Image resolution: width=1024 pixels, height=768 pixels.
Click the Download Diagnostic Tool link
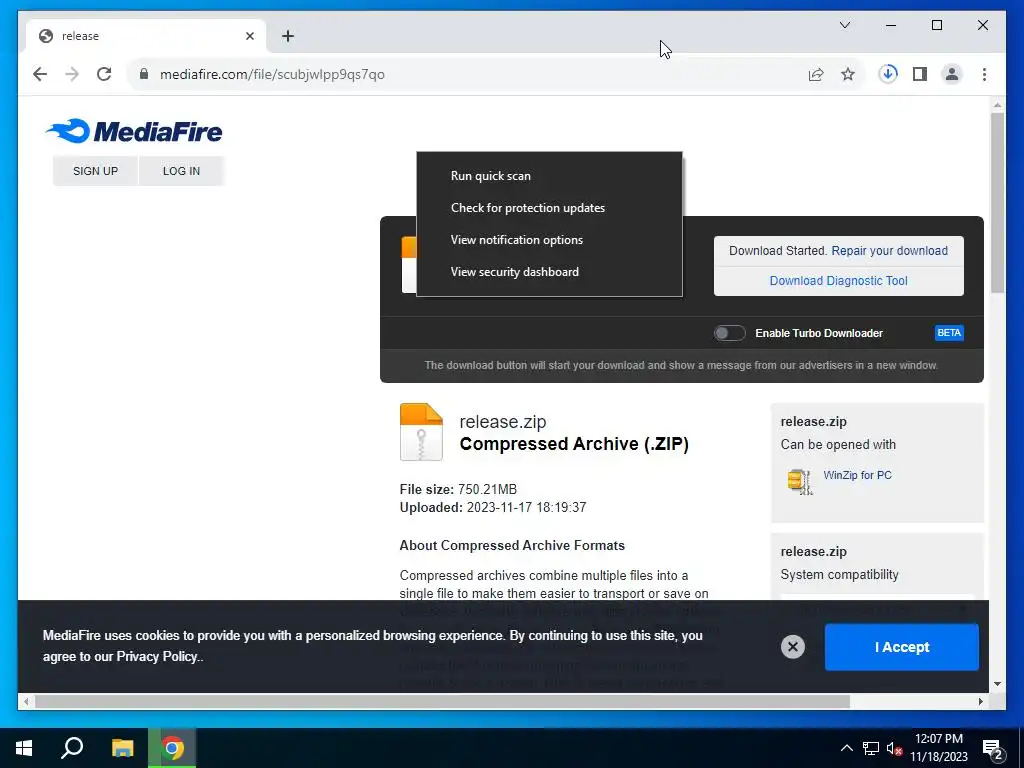pos(839,281)
